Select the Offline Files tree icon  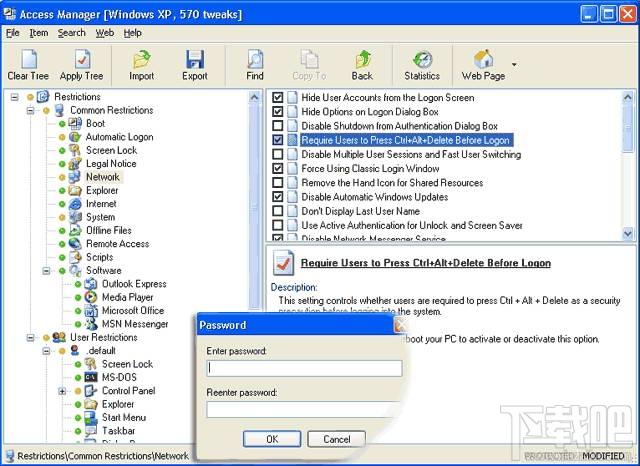[75, 231]
